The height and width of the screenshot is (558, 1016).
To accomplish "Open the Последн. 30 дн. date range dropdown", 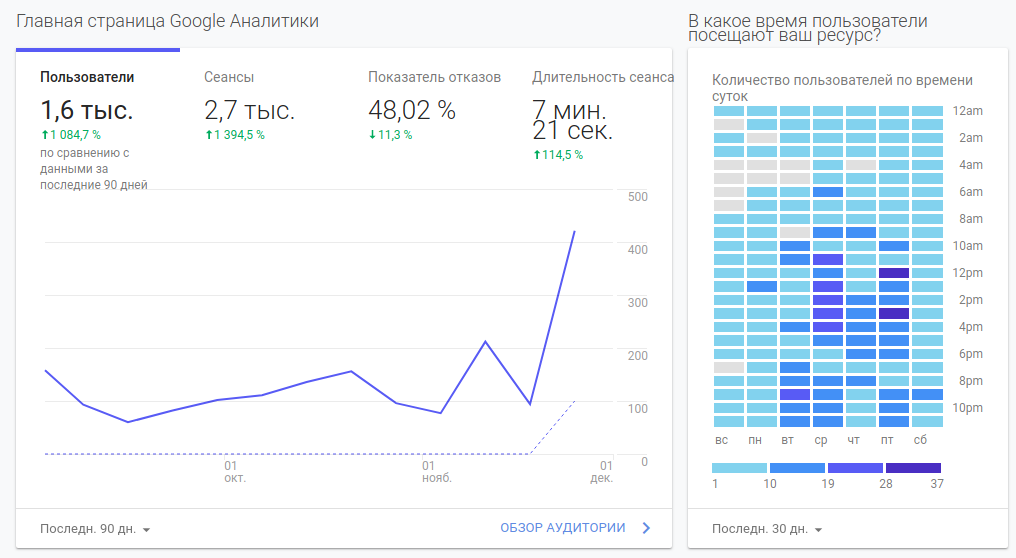I will click(x=767, y=529).
